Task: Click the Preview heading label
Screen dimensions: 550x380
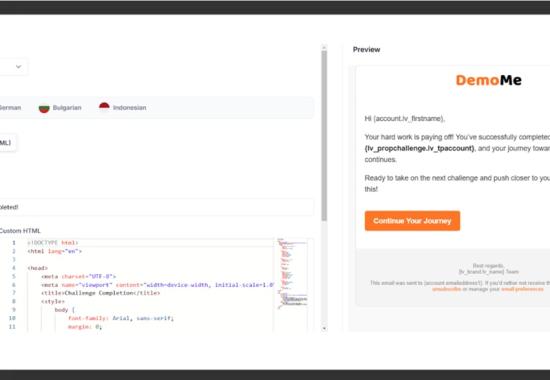Action: 367,49
